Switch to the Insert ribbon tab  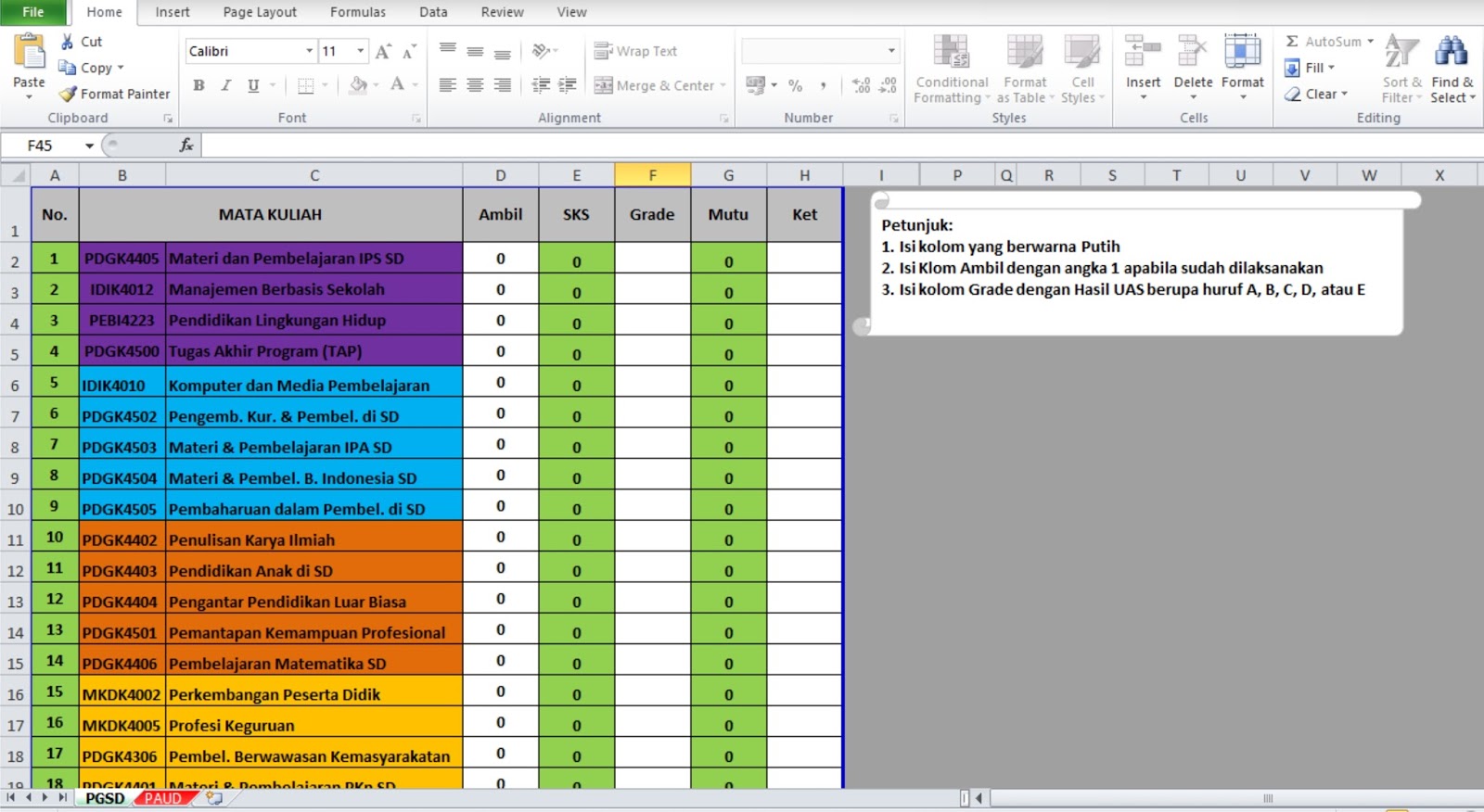coord(173,12)
